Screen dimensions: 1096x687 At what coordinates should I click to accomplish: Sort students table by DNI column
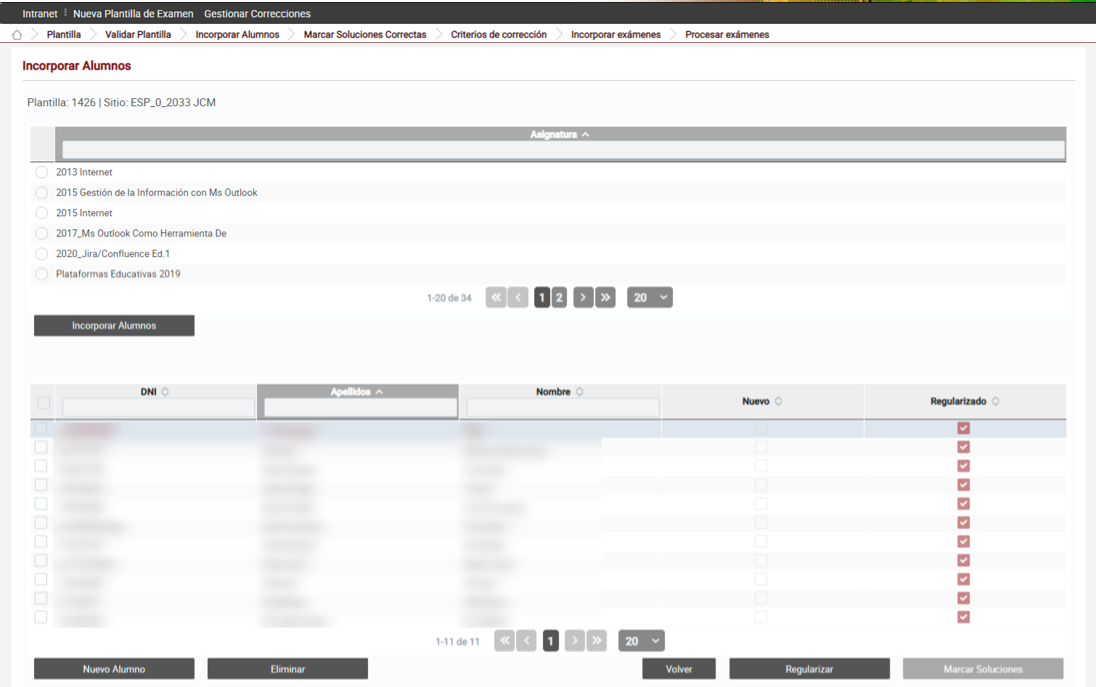[x=165, y=392]
